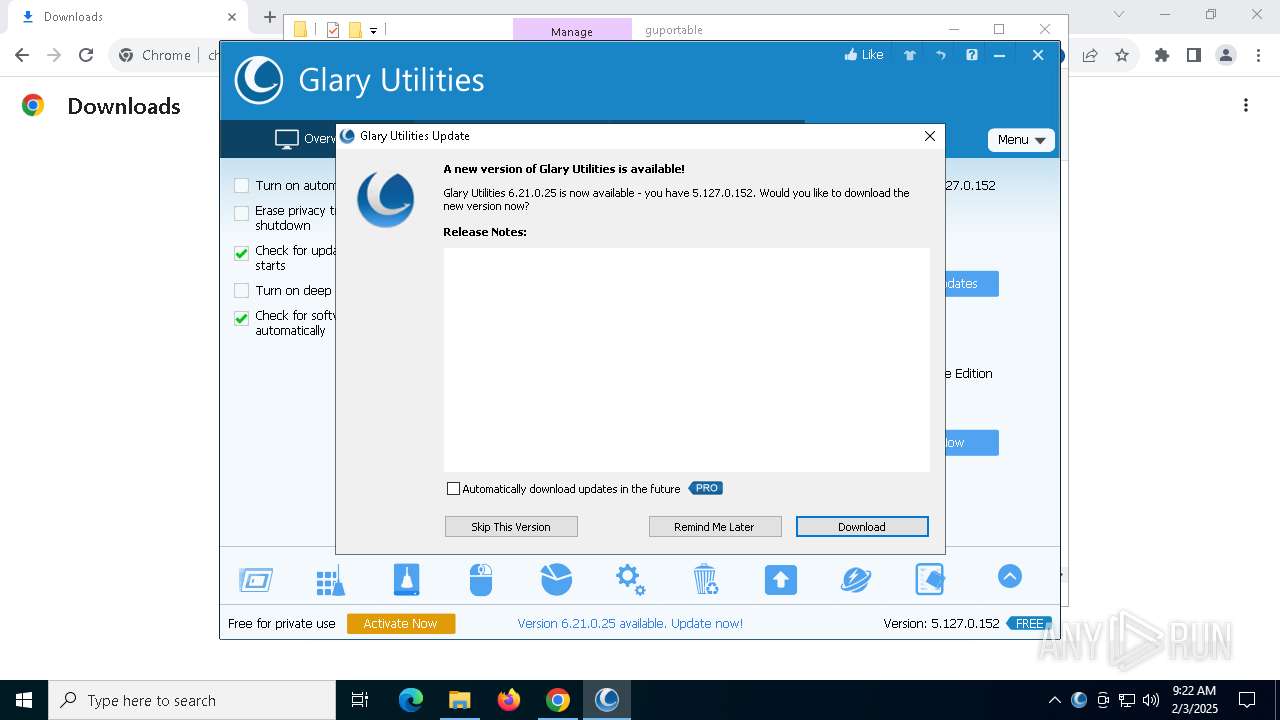
Task: Open the Context Menu Manager mouse icon
Action: coord(481,580)
